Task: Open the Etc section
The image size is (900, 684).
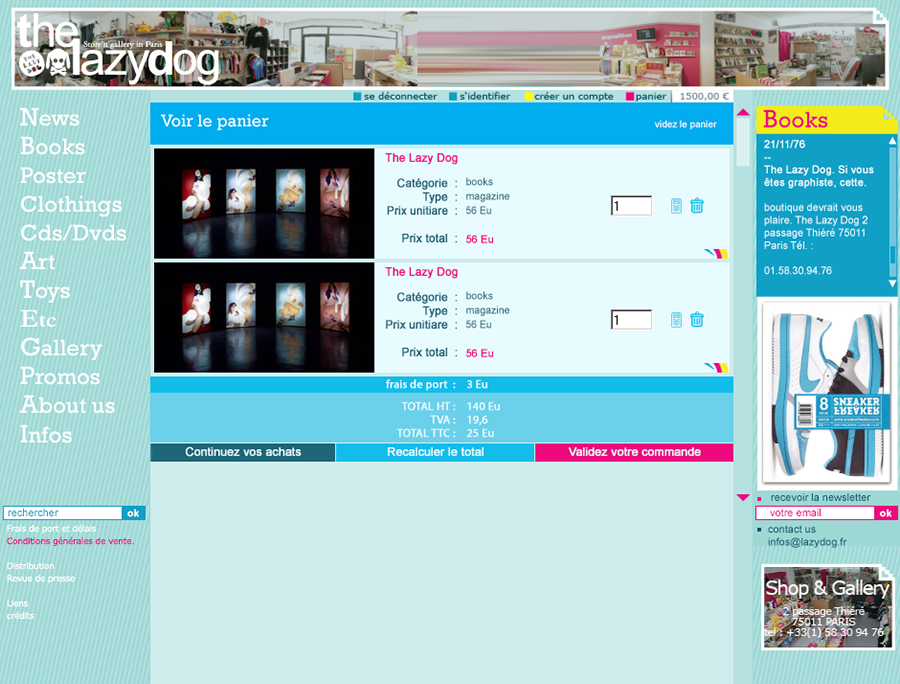Action: coord(38,319)
